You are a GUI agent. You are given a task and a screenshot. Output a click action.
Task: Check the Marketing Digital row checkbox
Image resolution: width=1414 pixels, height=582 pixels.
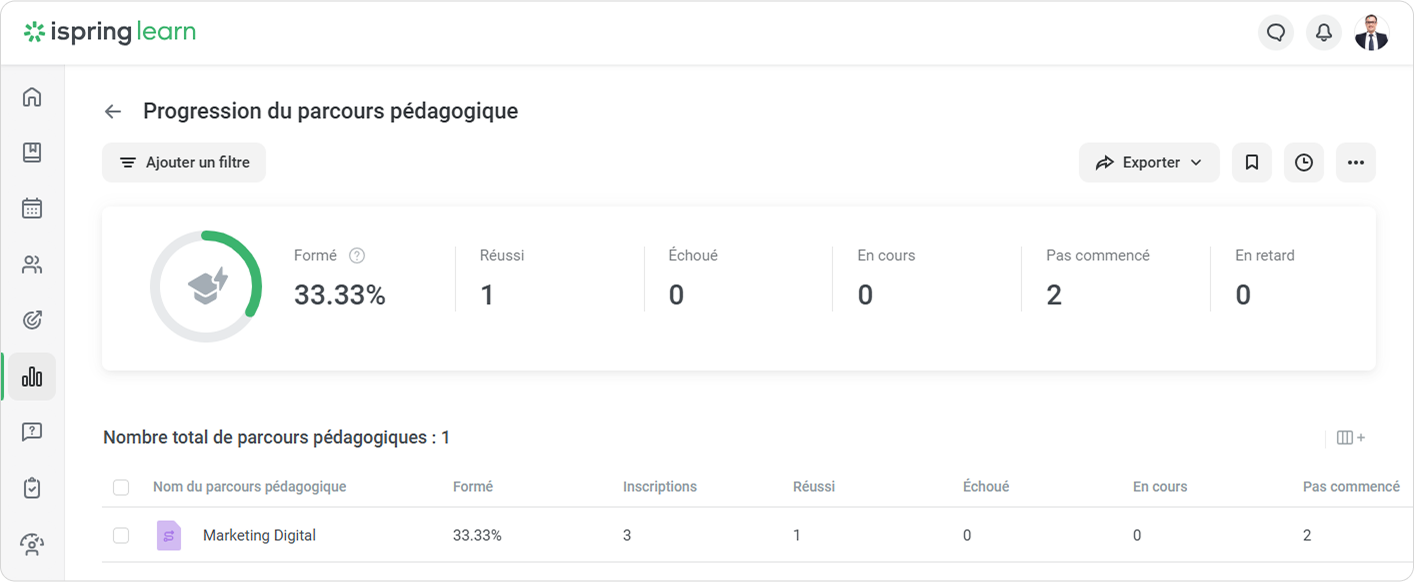point(121,536)
